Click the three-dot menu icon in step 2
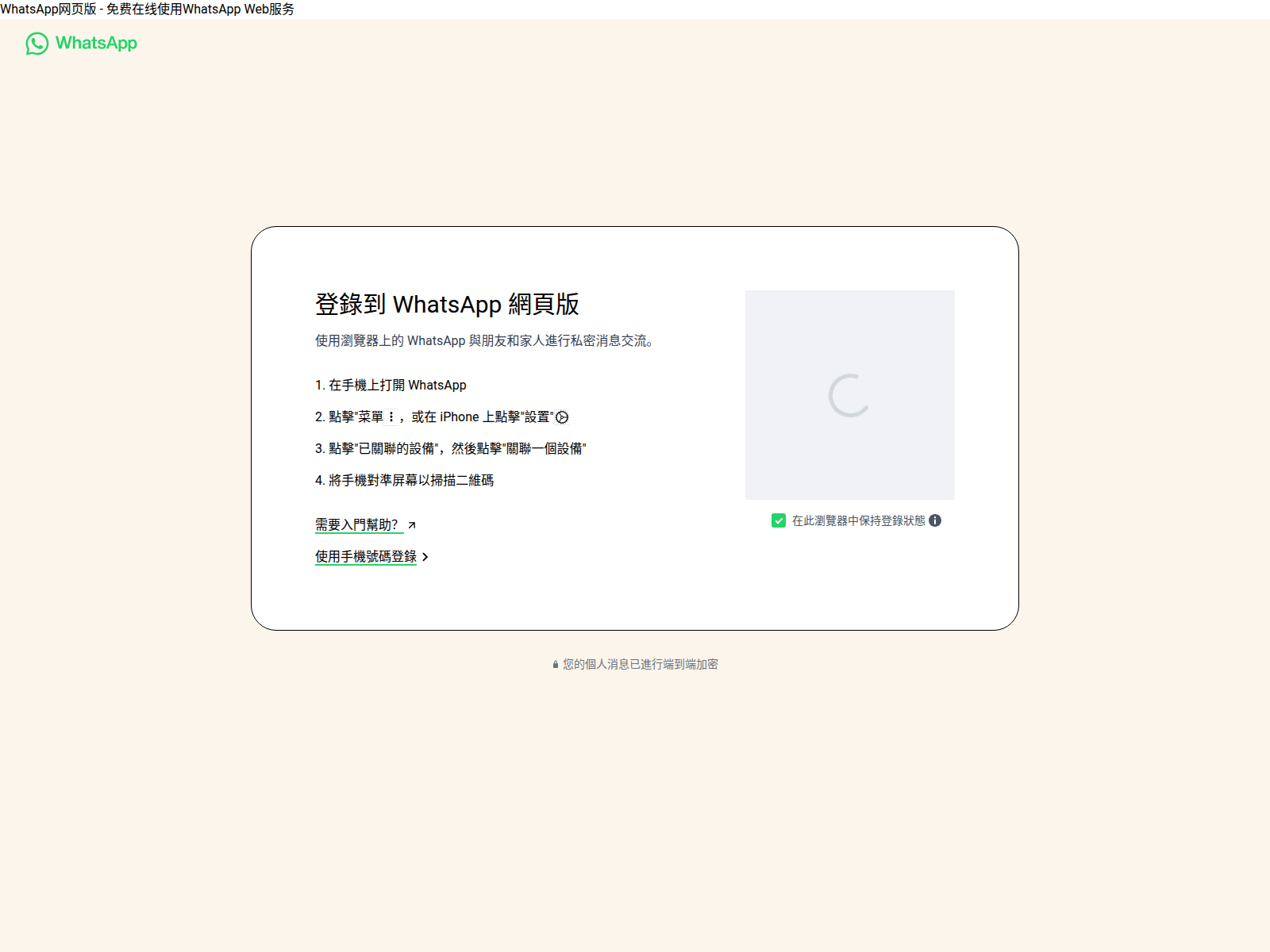1270x952 pixels. point(391,416)
